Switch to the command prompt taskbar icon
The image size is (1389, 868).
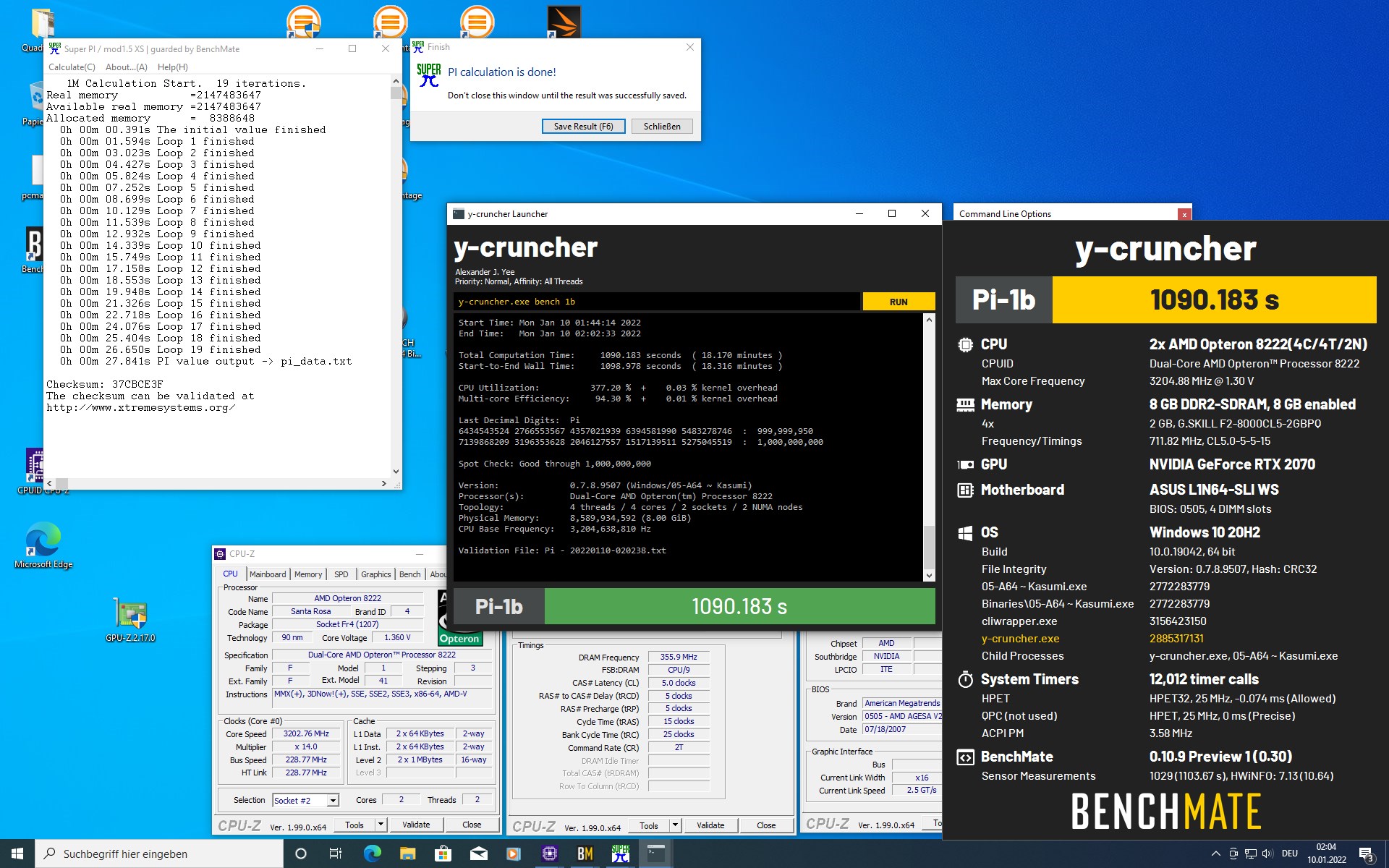pyautogui.click(x=655, y=854)
